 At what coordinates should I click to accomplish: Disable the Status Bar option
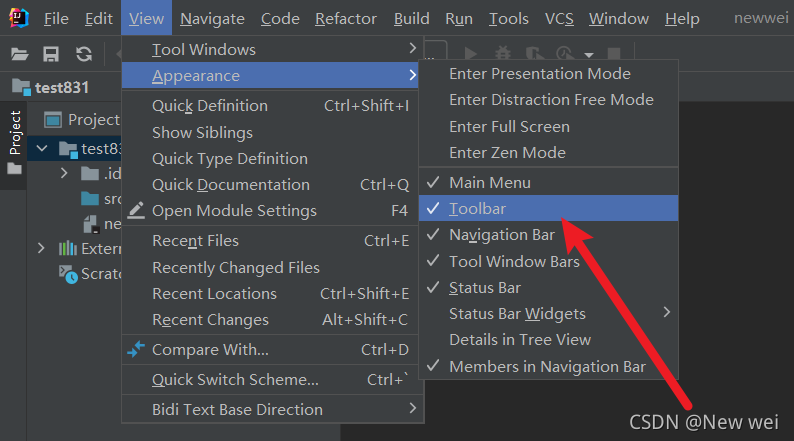(x=484, y=287)
